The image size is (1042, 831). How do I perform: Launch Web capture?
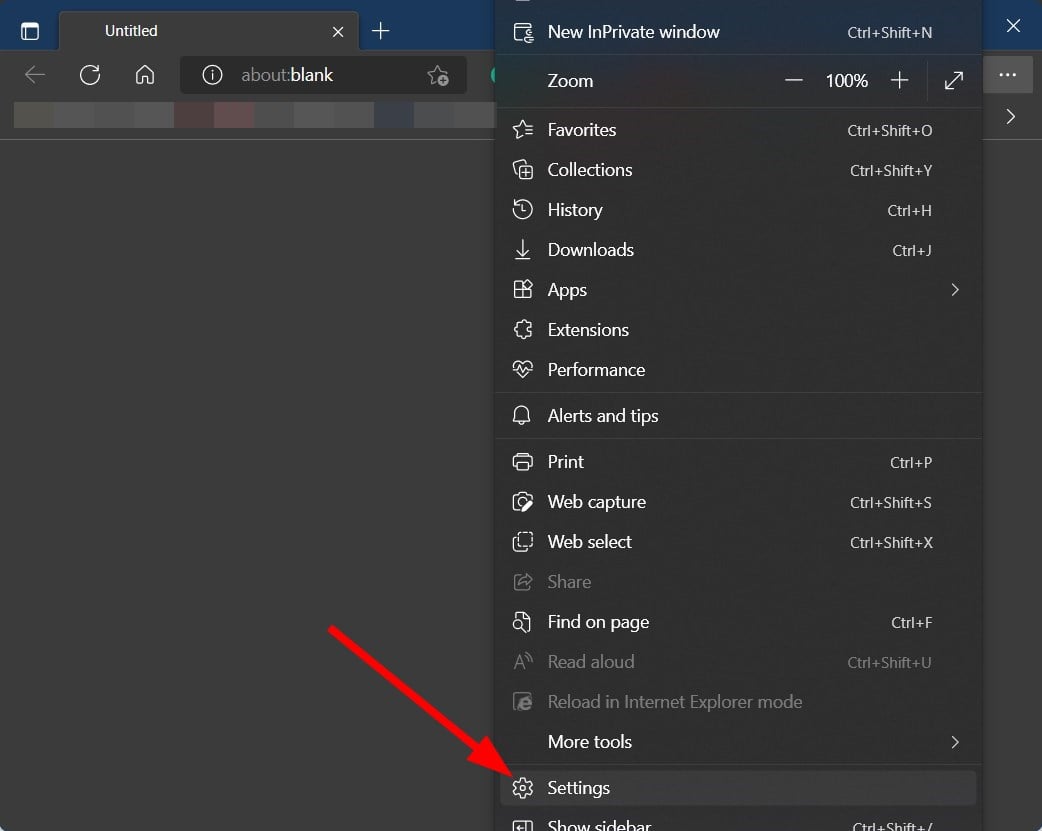coord(597,502)
